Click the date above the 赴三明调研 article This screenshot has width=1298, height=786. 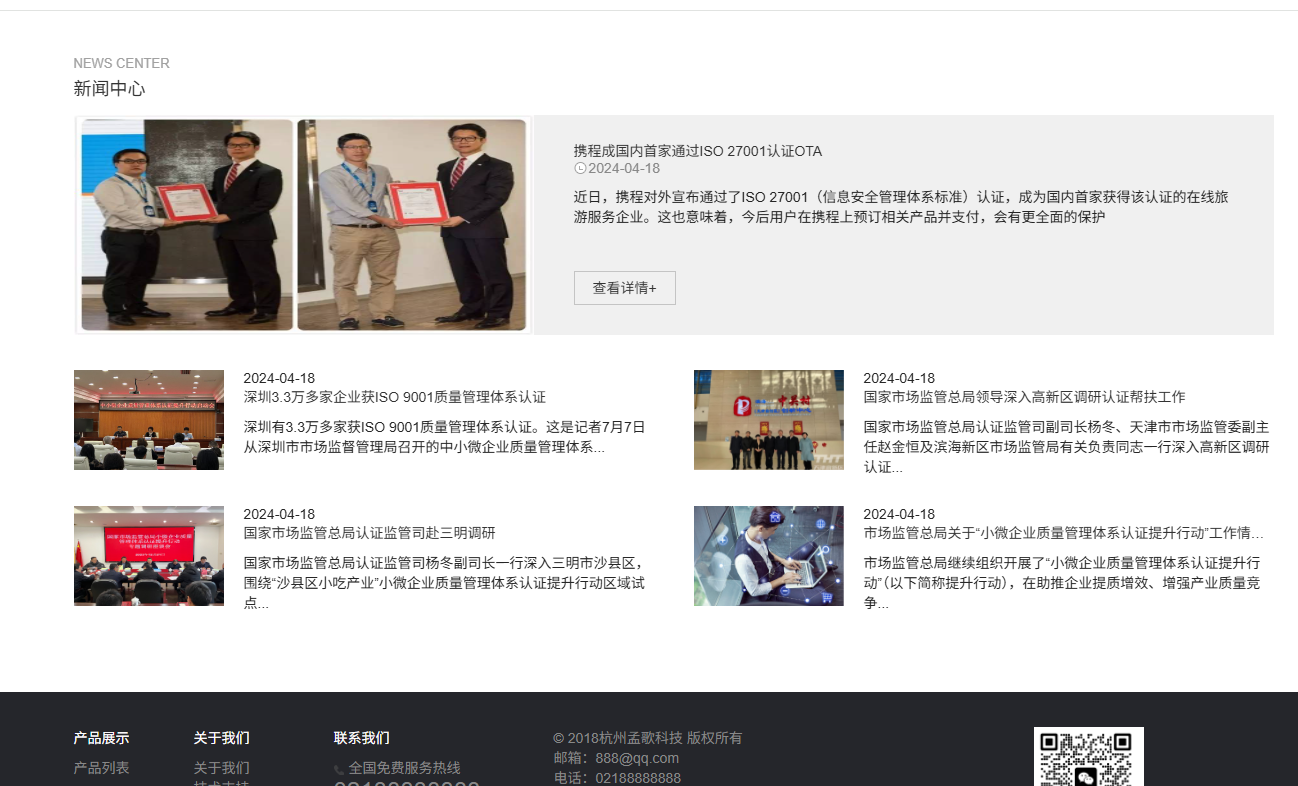point(279,514)
